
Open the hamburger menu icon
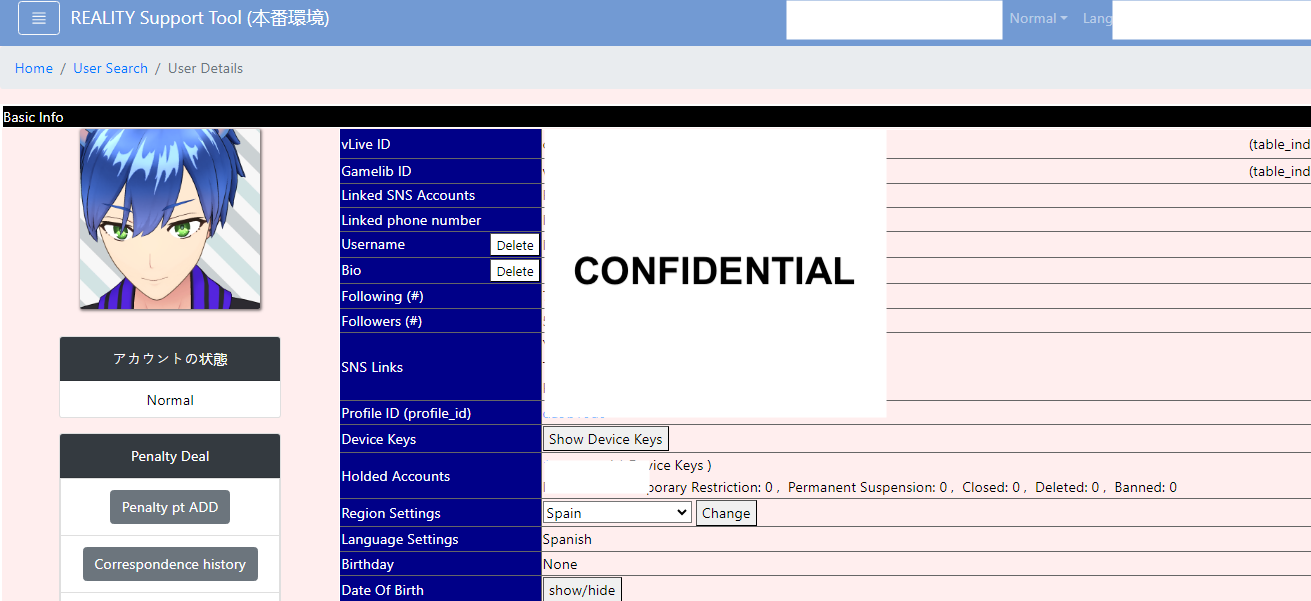pos(39,18)
